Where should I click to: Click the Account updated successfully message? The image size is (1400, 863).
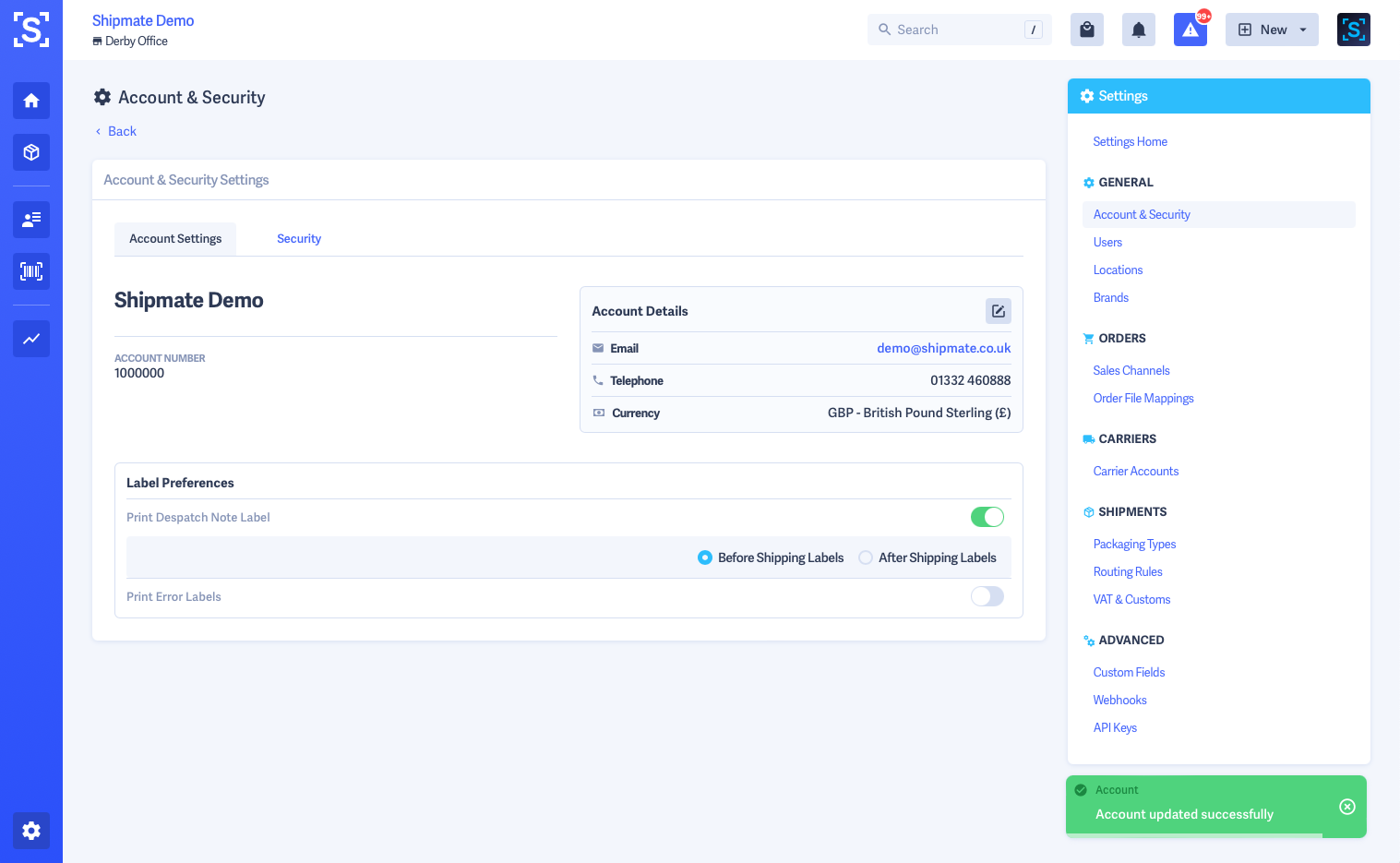(x=1184, y=814)
